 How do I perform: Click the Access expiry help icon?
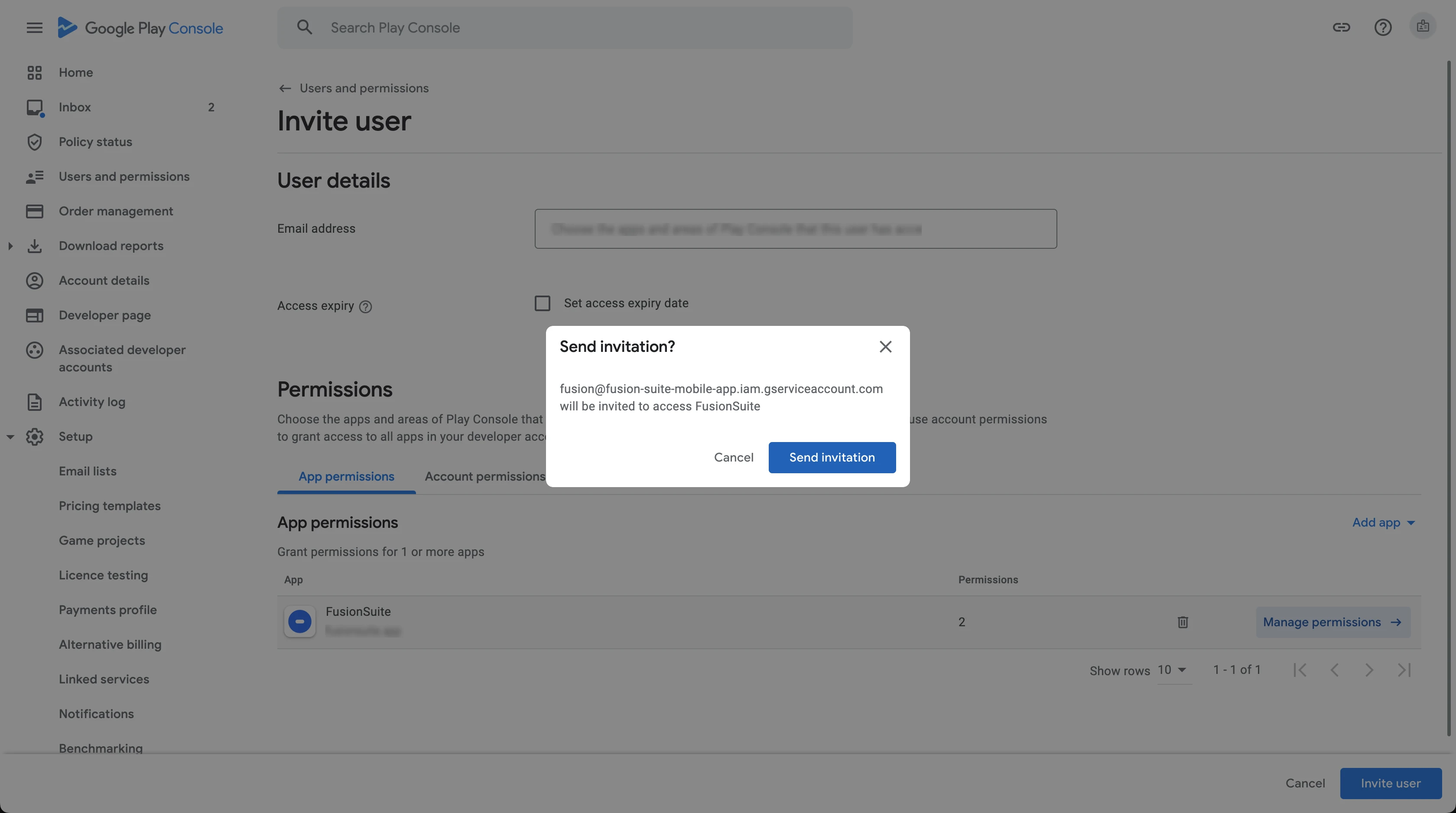[366, 306]
